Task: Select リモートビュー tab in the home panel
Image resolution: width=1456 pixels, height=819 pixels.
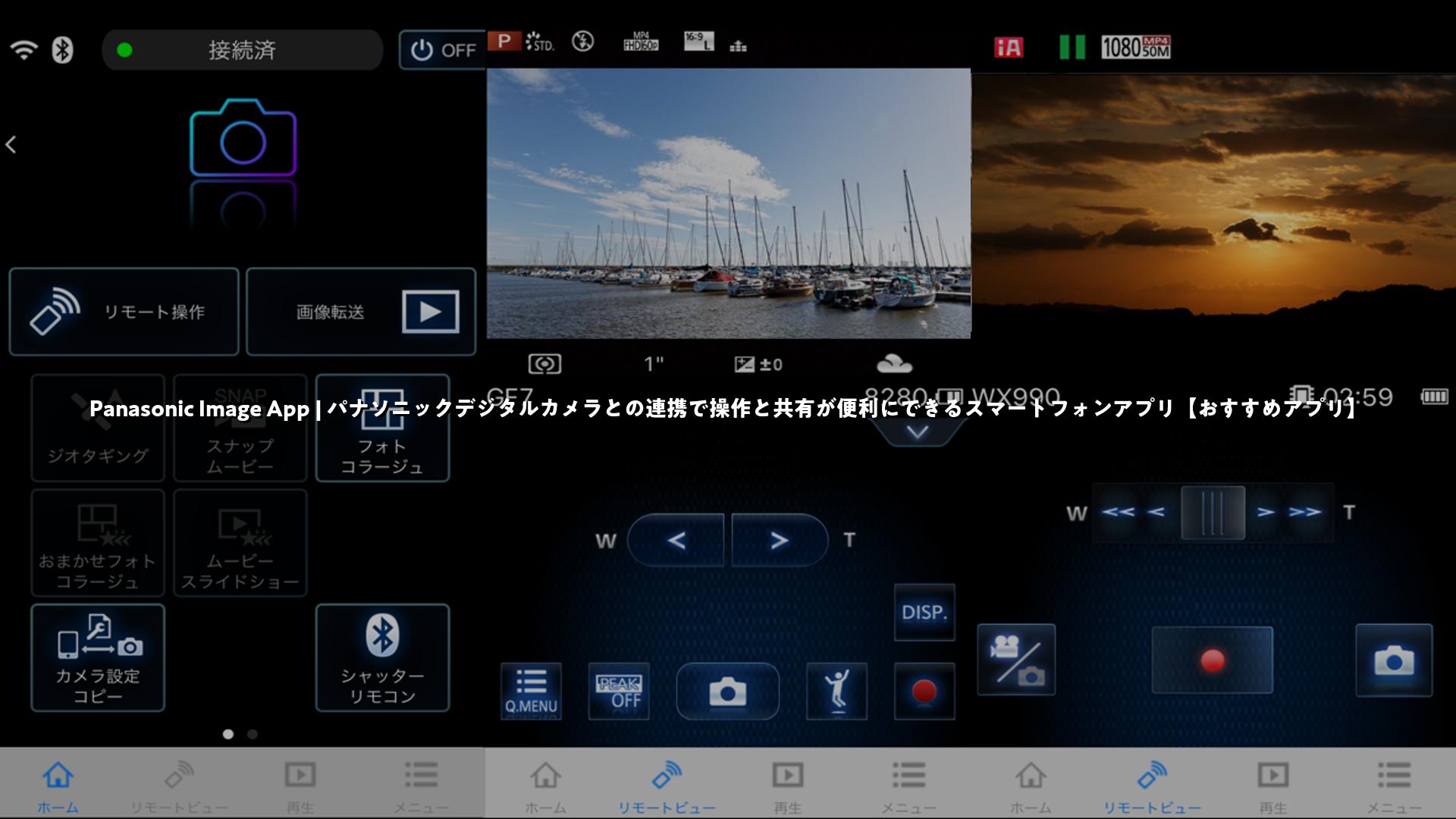Action: point(179,786)
